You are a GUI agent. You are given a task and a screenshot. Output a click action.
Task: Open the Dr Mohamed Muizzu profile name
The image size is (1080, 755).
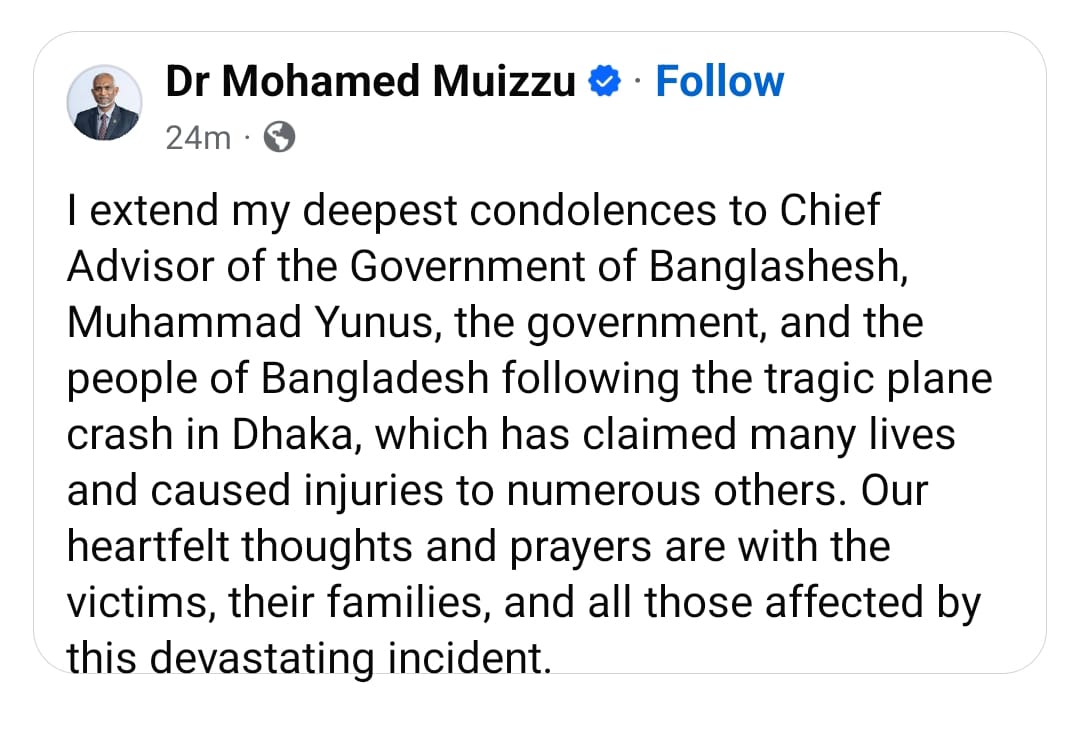(370, 82)
